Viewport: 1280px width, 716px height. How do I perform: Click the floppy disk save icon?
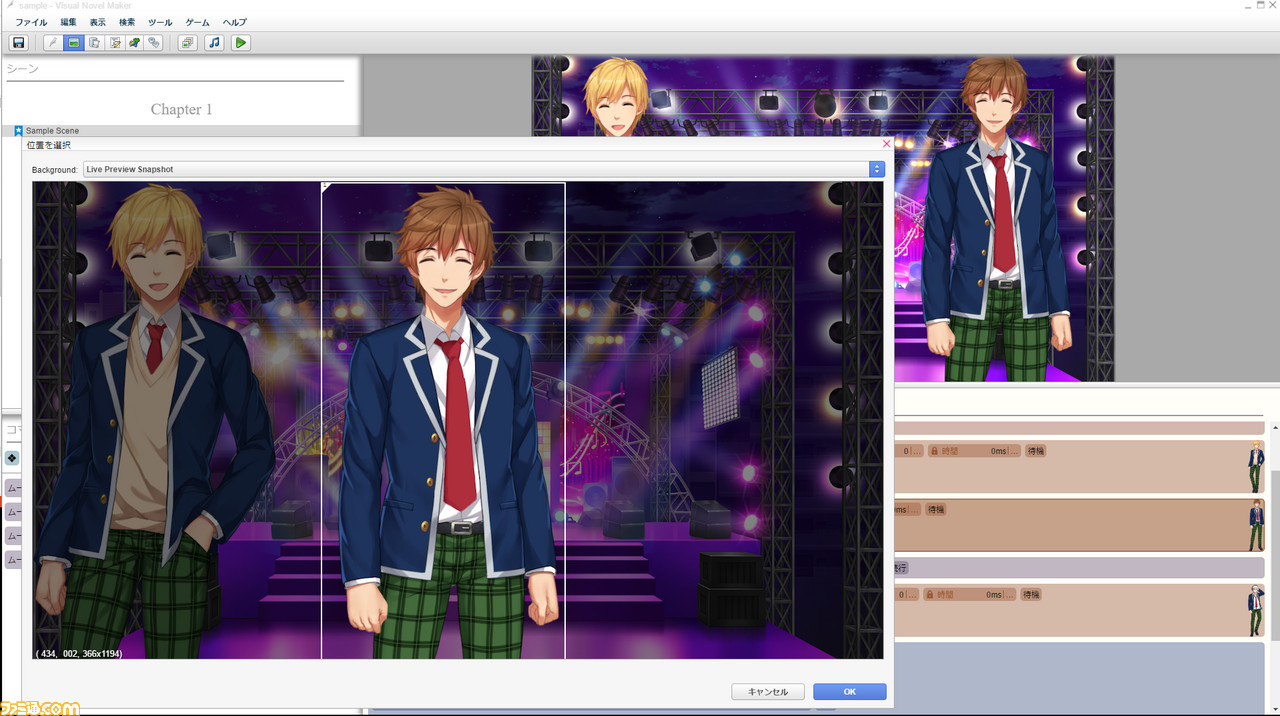point(18,43)
